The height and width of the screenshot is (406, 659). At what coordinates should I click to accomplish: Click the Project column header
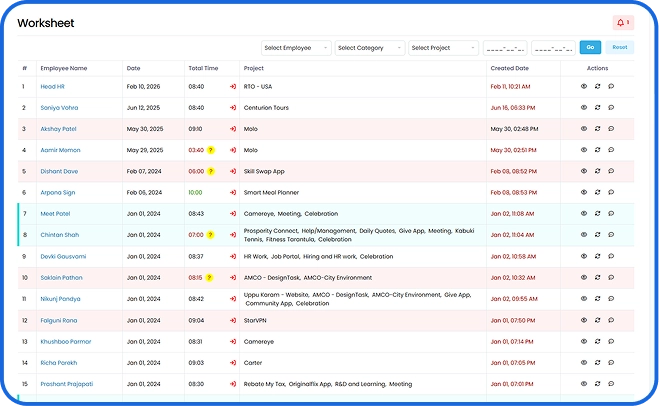point(254,68)
